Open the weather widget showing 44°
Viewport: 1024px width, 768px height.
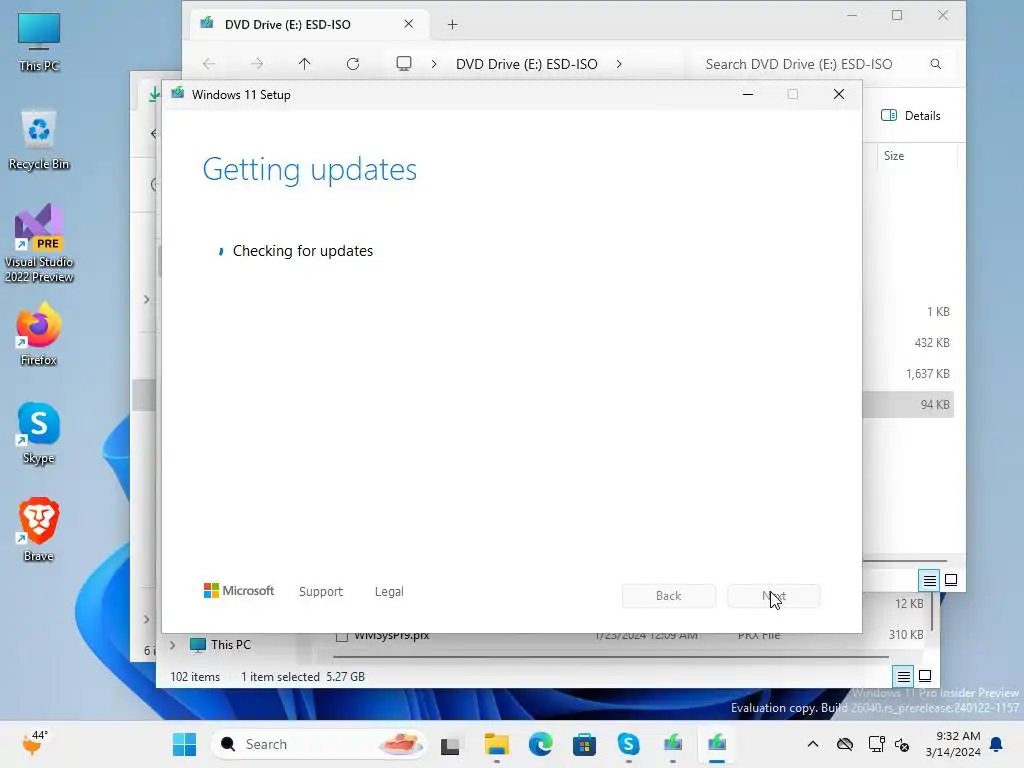coord(34,743)
